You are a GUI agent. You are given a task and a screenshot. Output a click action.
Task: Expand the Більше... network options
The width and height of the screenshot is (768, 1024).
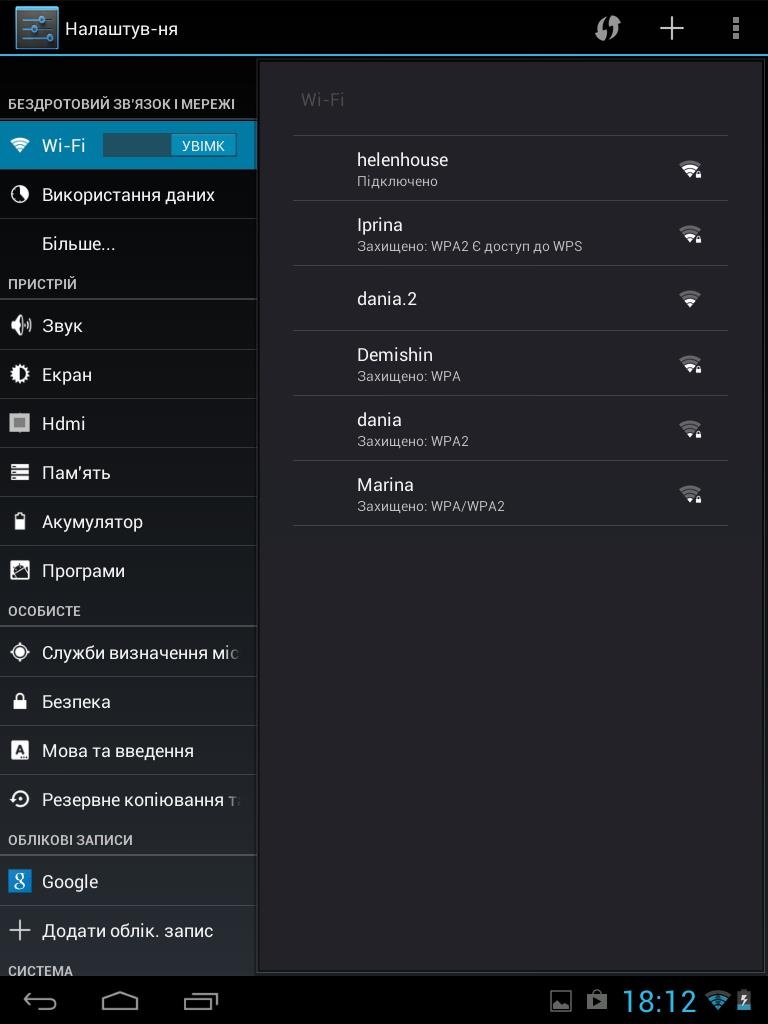click(78, 244)
